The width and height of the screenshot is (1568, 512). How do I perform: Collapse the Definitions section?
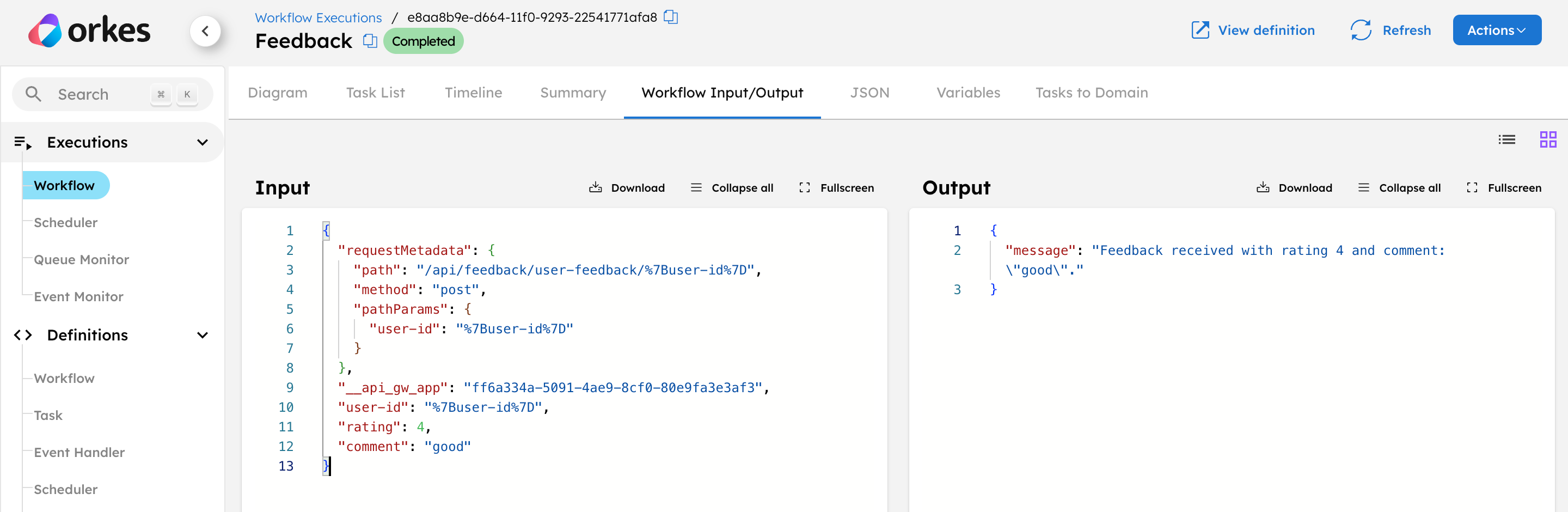[203, 336]
